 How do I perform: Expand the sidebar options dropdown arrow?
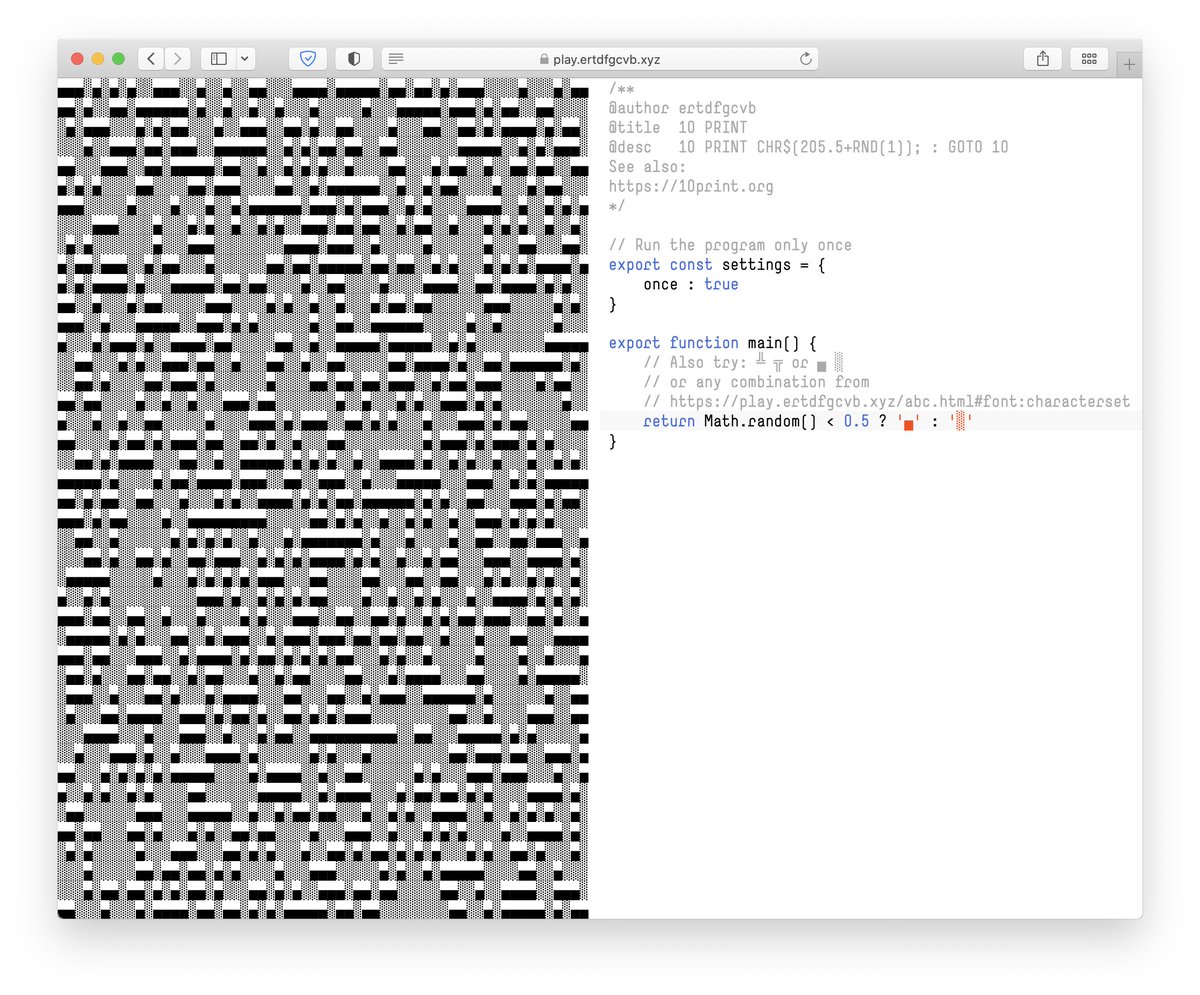(x=246, y=59)
